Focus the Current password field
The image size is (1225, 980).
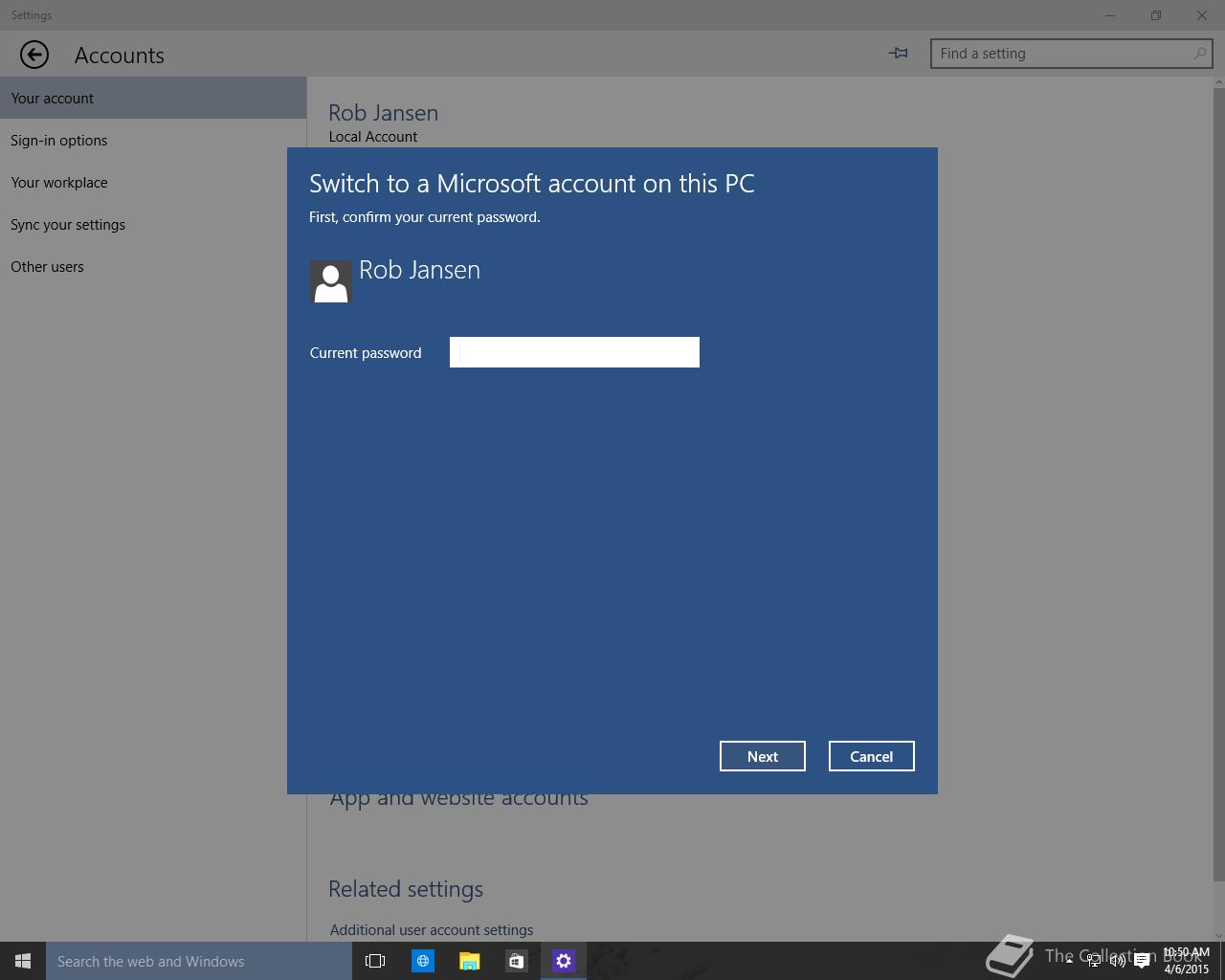pos(574,352)
